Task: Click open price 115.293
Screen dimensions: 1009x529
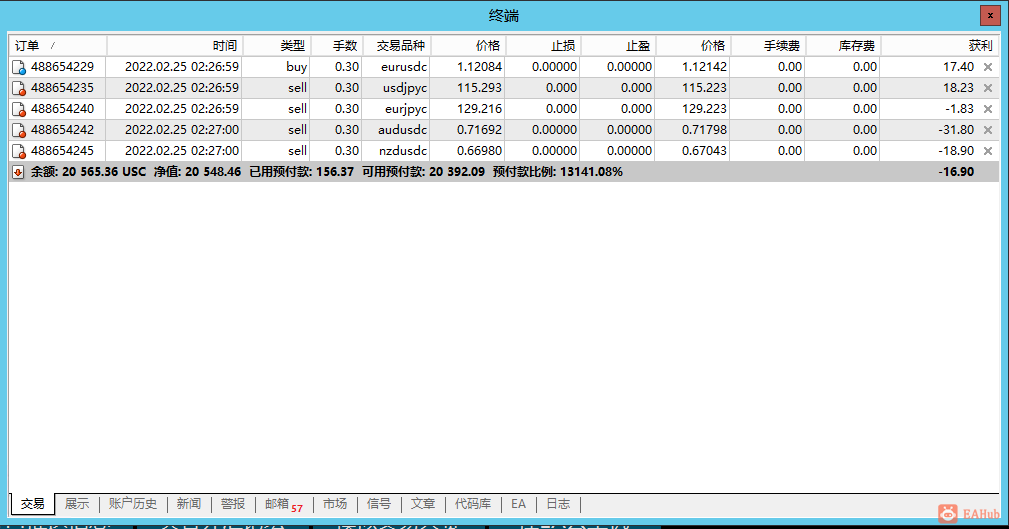Action: pyautogui.click(x=479, y=88)
